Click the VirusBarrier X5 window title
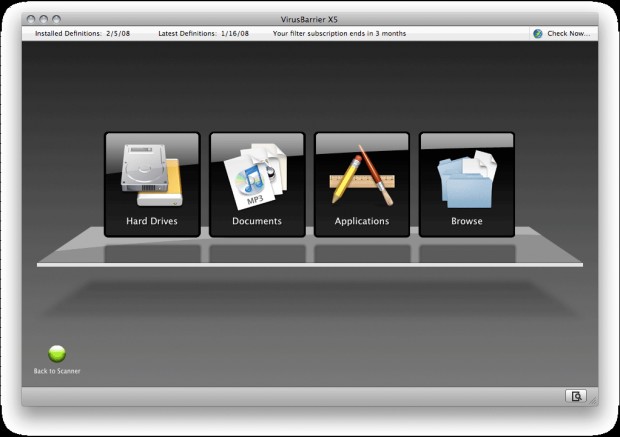 tap(309, 19)
